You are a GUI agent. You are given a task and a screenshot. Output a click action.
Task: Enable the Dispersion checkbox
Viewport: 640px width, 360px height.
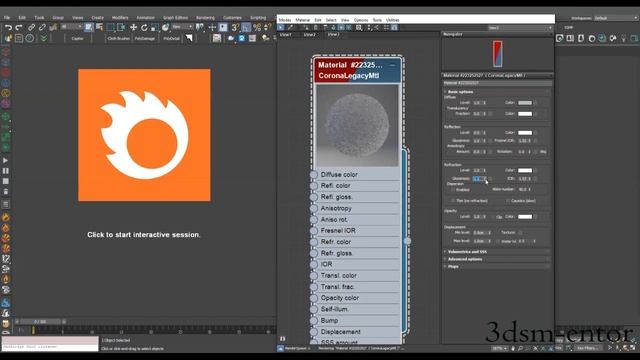tap(452, 190)
